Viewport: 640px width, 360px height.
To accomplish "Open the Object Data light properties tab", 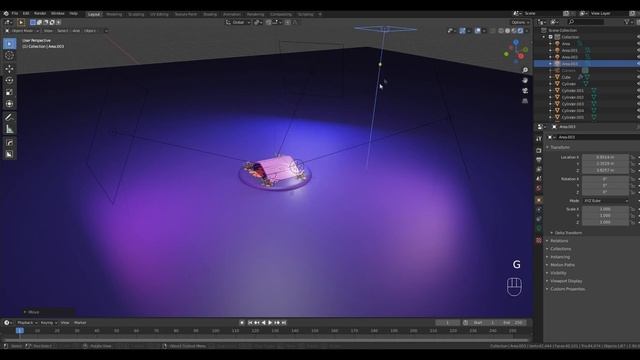I will (x=539, y=228).
